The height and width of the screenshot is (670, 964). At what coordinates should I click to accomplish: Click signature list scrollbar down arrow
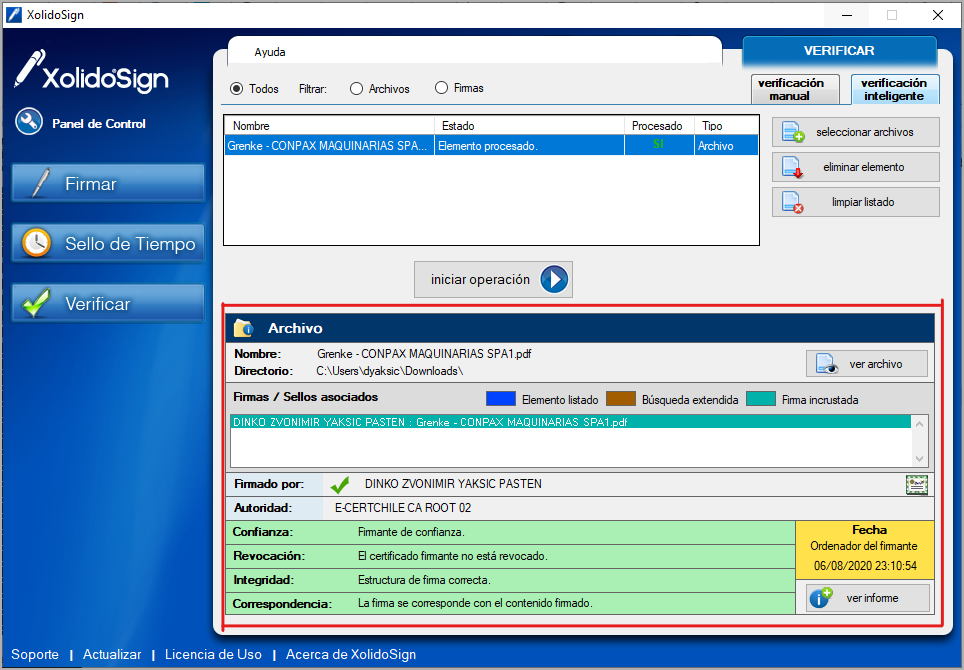click(x=920, y=459)
